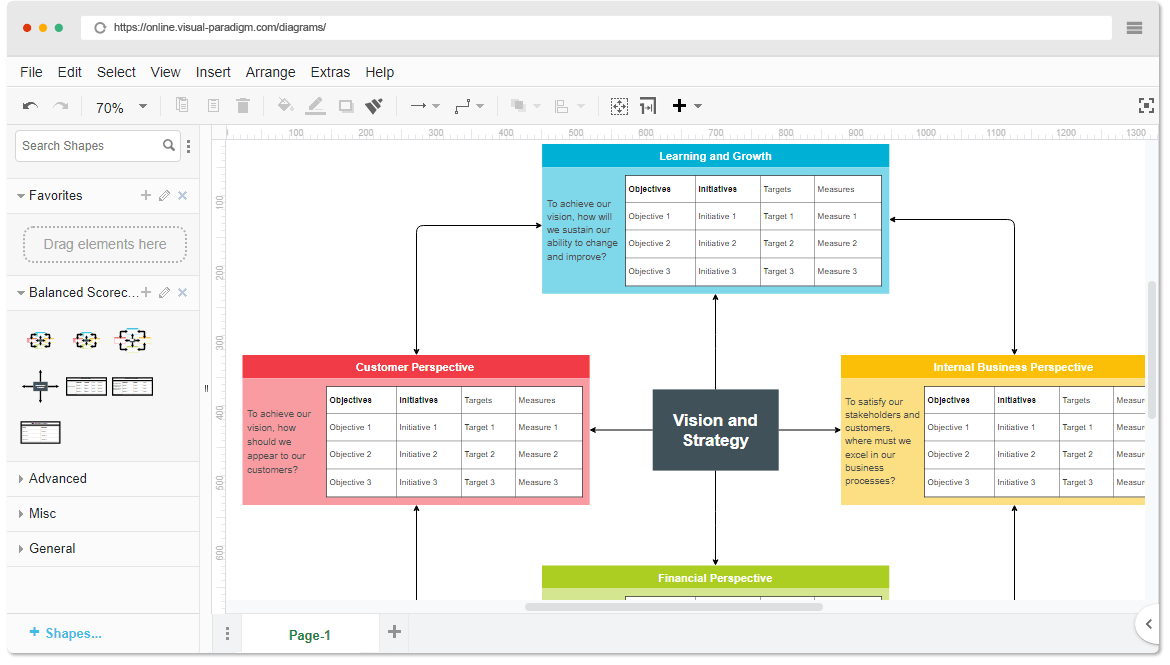Click the Shapes... link at bottom left
1170x665 pixels.
(x=66, y=633)
